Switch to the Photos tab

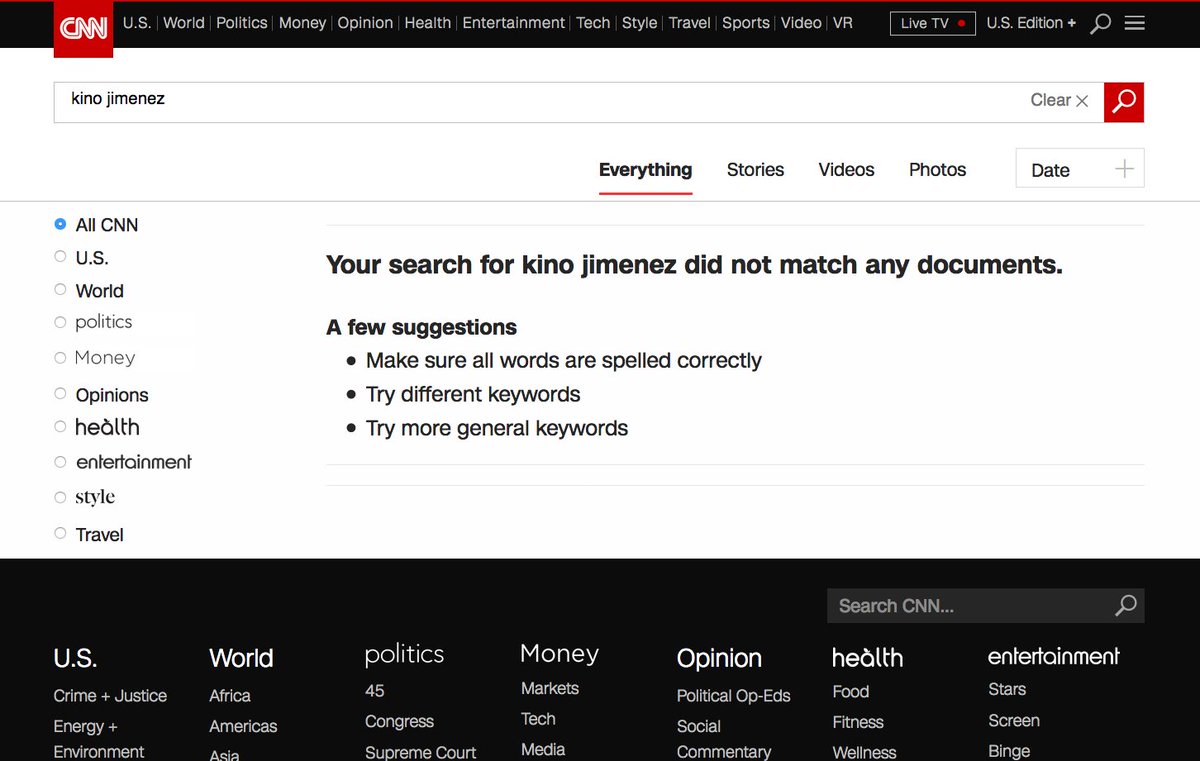point(937,170)
